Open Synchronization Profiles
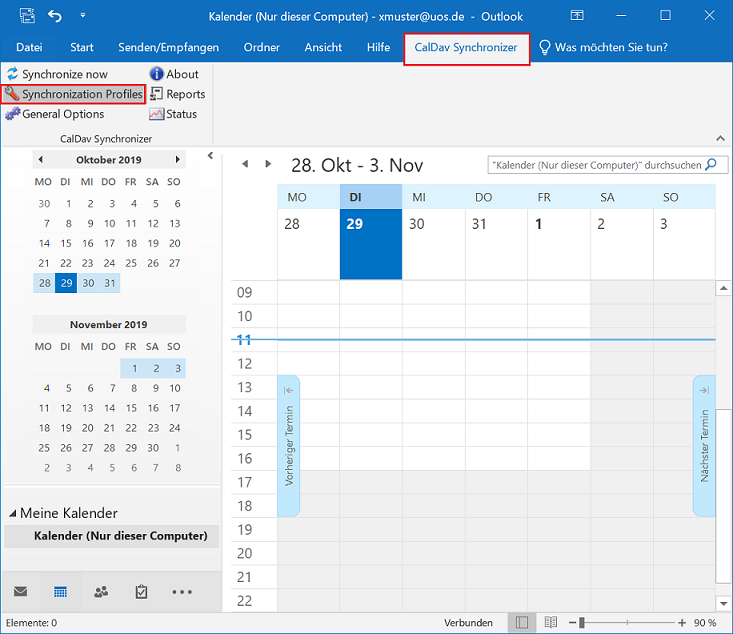This screenshot has height=634, width=733. (x=74, y=94)
